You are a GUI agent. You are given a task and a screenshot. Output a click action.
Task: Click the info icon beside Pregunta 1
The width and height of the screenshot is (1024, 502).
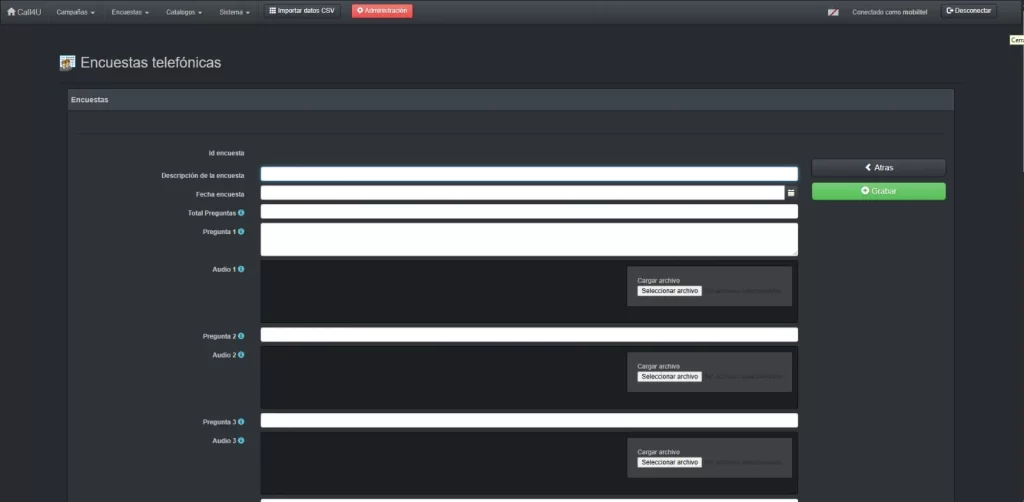click(x=241, y=231)
